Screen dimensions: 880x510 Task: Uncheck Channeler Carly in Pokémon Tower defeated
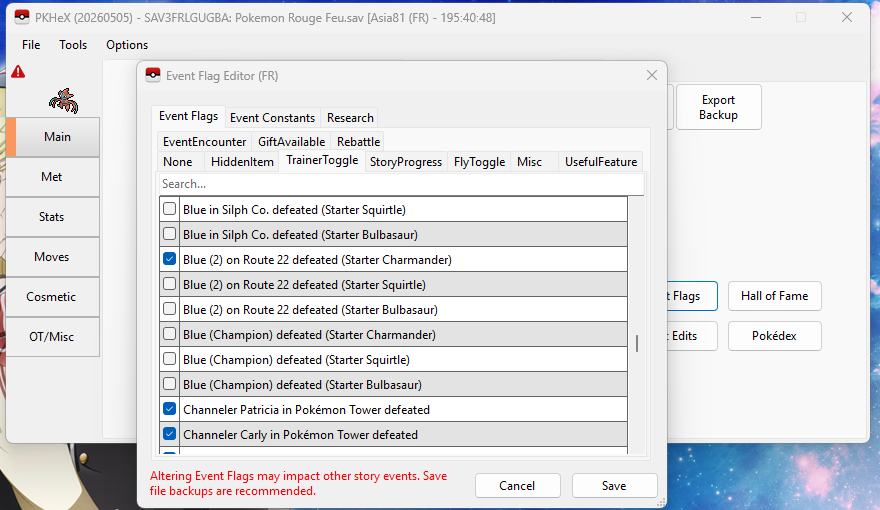169,434
